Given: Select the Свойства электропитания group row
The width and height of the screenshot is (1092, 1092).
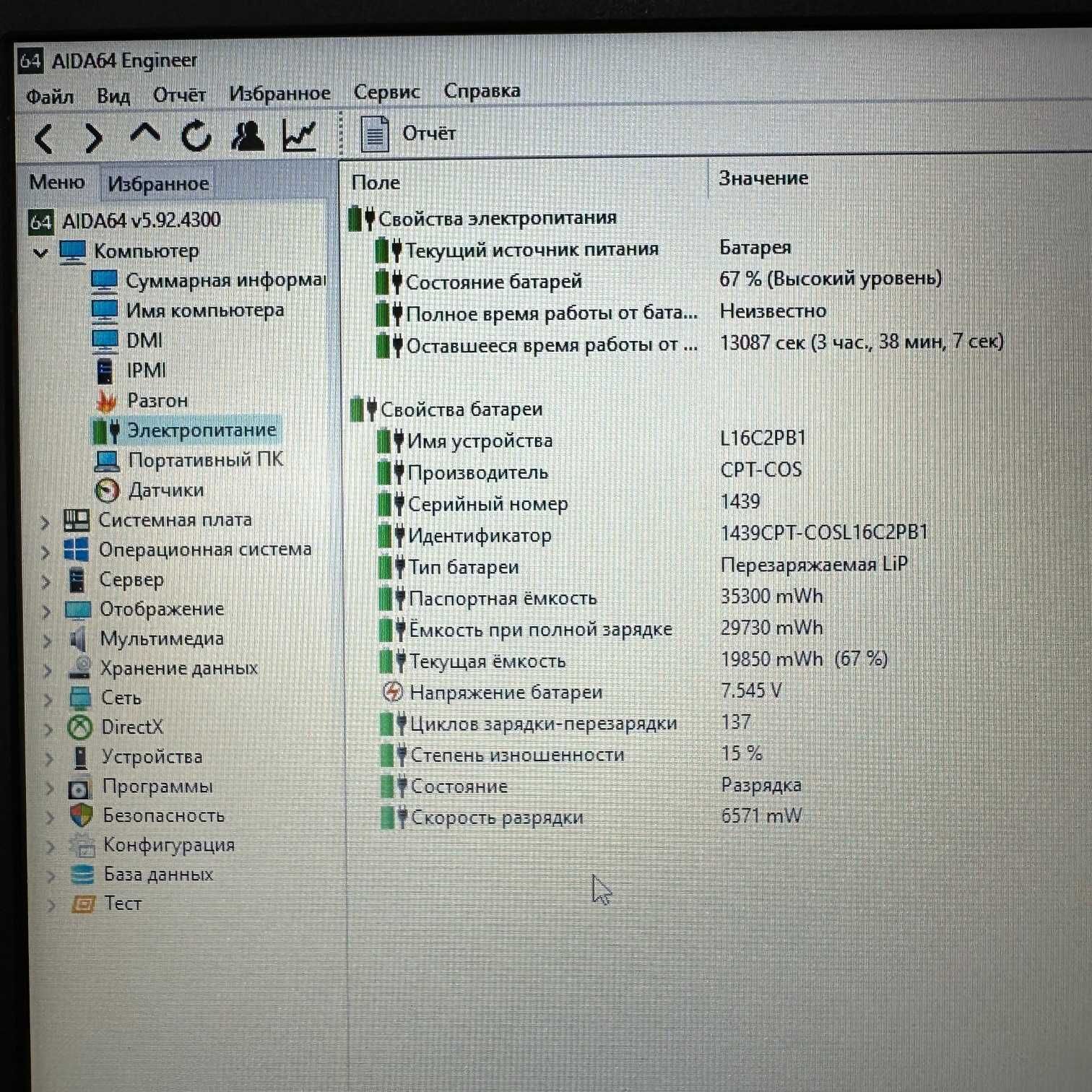Looking at the screenshot, I should point(482,218).
